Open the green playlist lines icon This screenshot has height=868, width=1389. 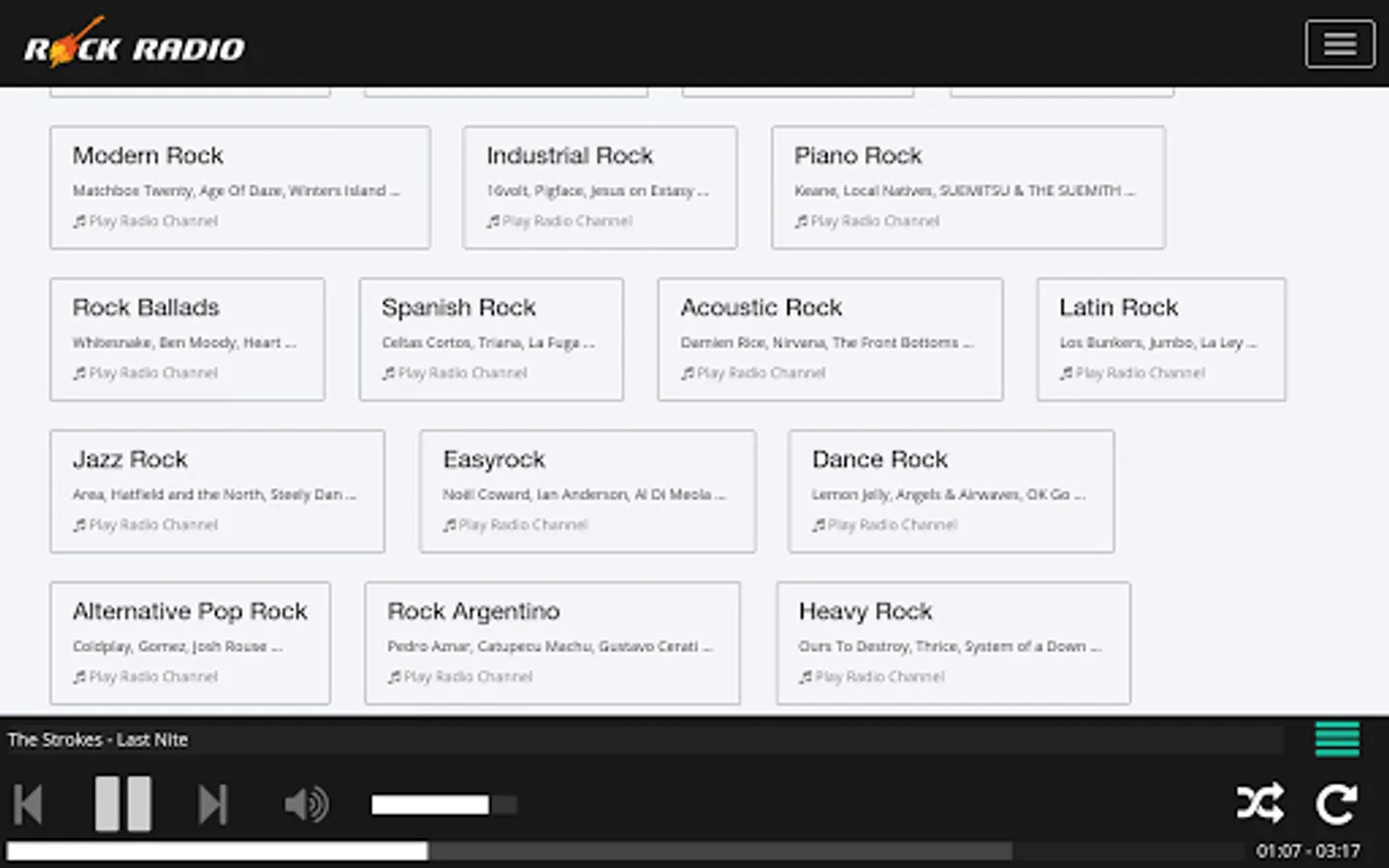click(x=1337, y=740)
